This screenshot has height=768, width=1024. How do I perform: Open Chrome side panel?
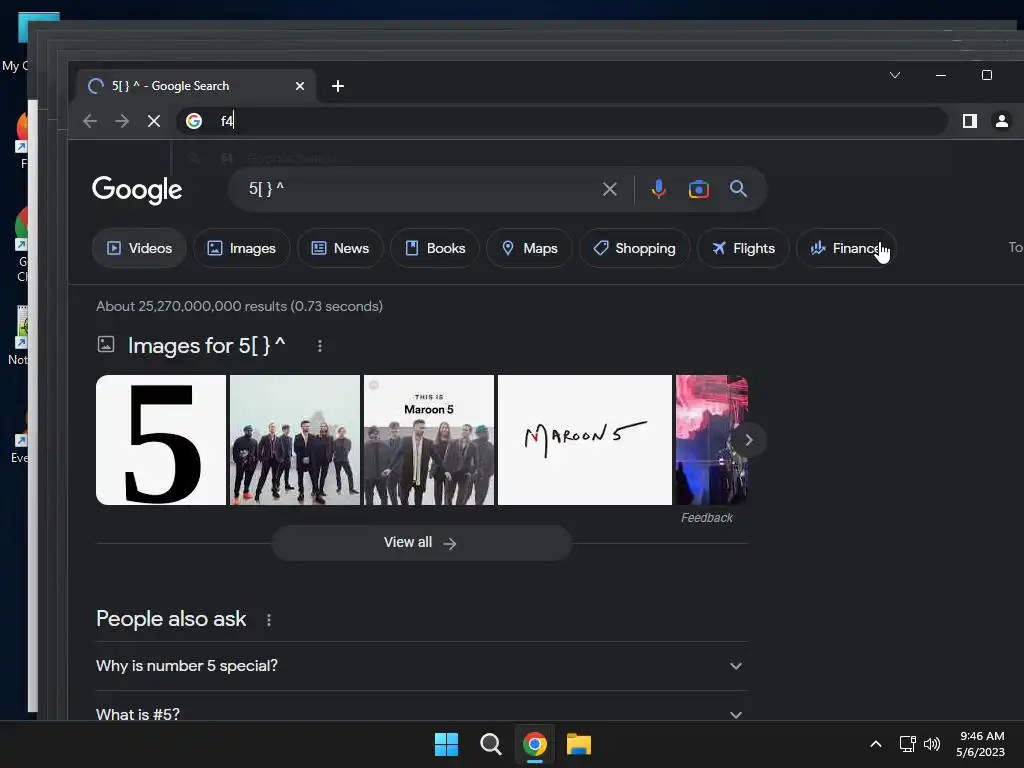tap(970, 121)
